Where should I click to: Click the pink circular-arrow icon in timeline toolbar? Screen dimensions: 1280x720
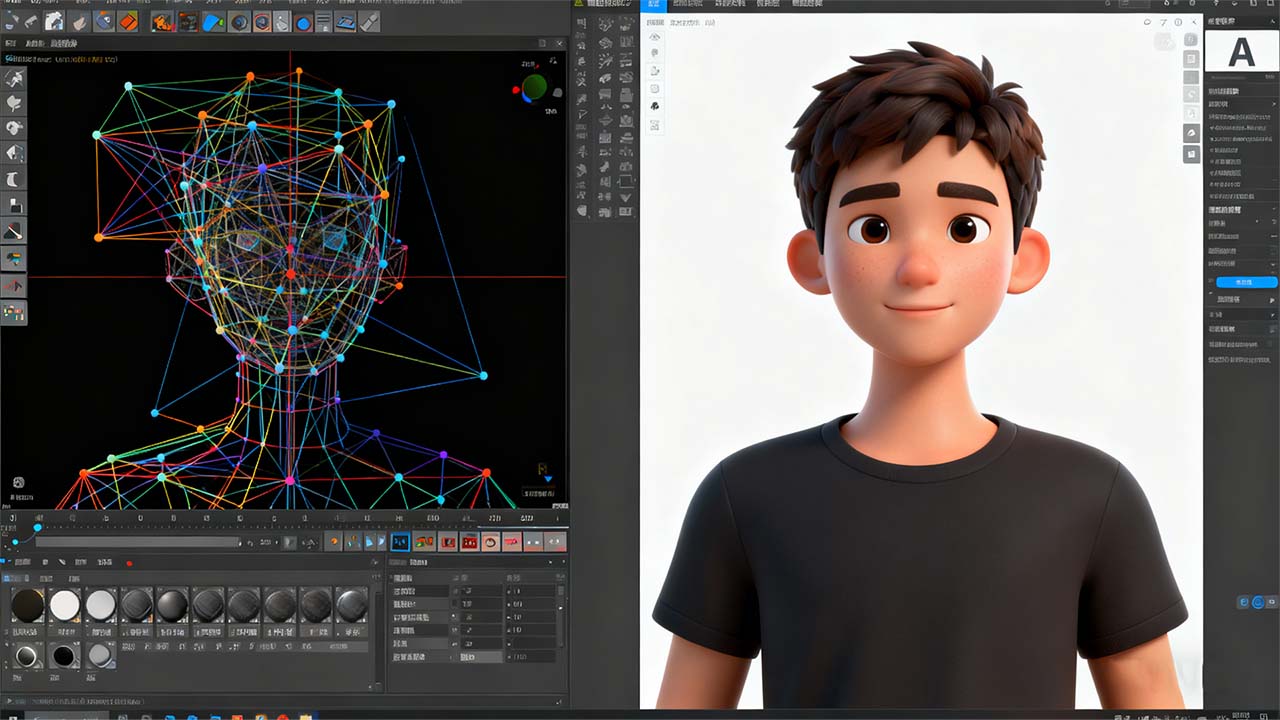coord(490,542)
